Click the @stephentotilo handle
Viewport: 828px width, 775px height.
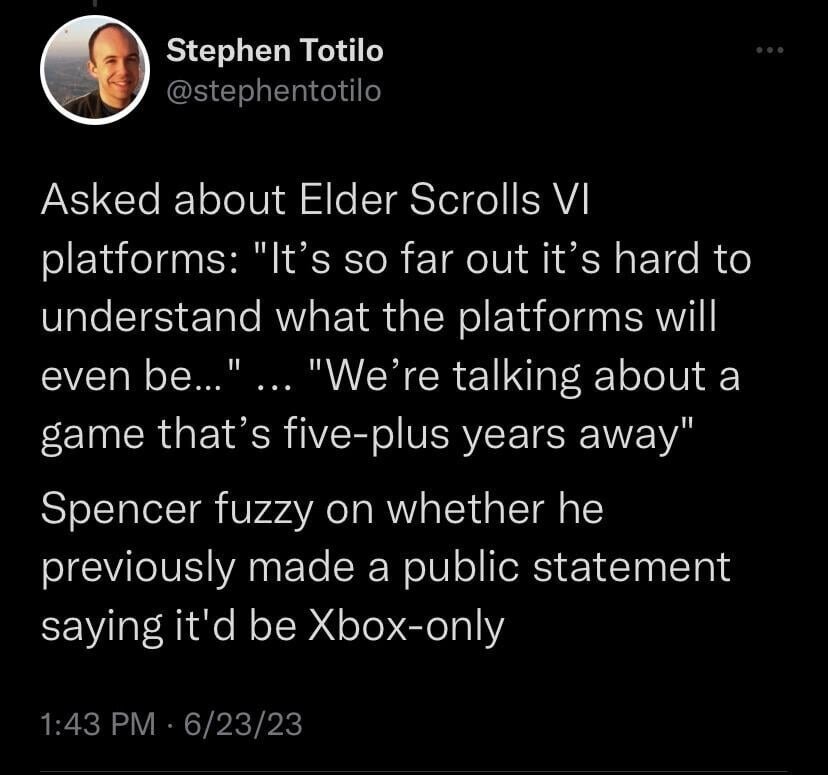273,91
